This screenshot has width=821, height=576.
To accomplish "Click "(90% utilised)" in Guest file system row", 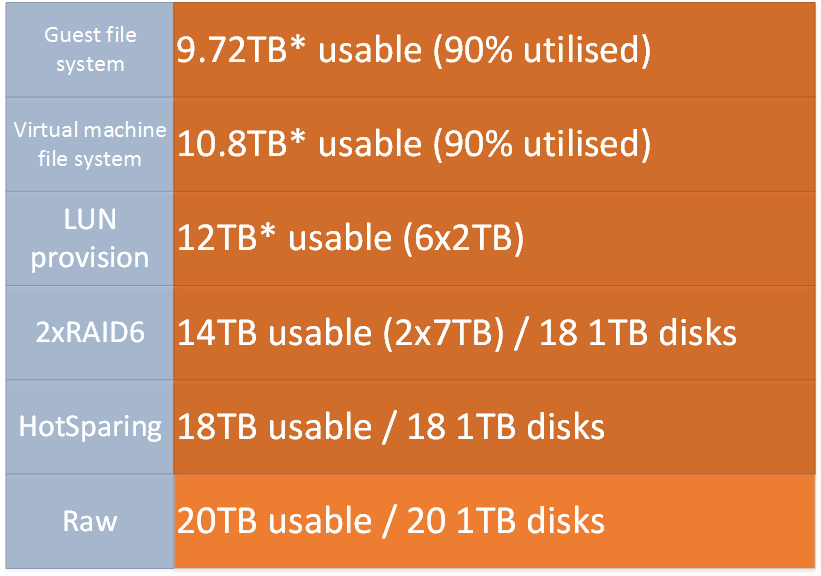I will tap(541, 51).
